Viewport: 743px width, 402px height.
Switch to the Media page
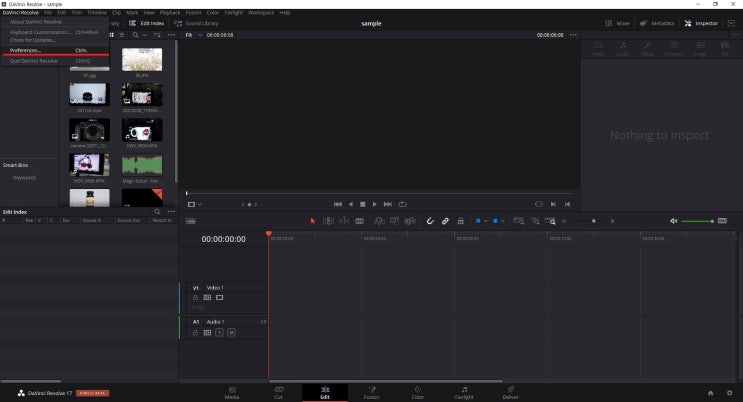[x=232, y=393]
